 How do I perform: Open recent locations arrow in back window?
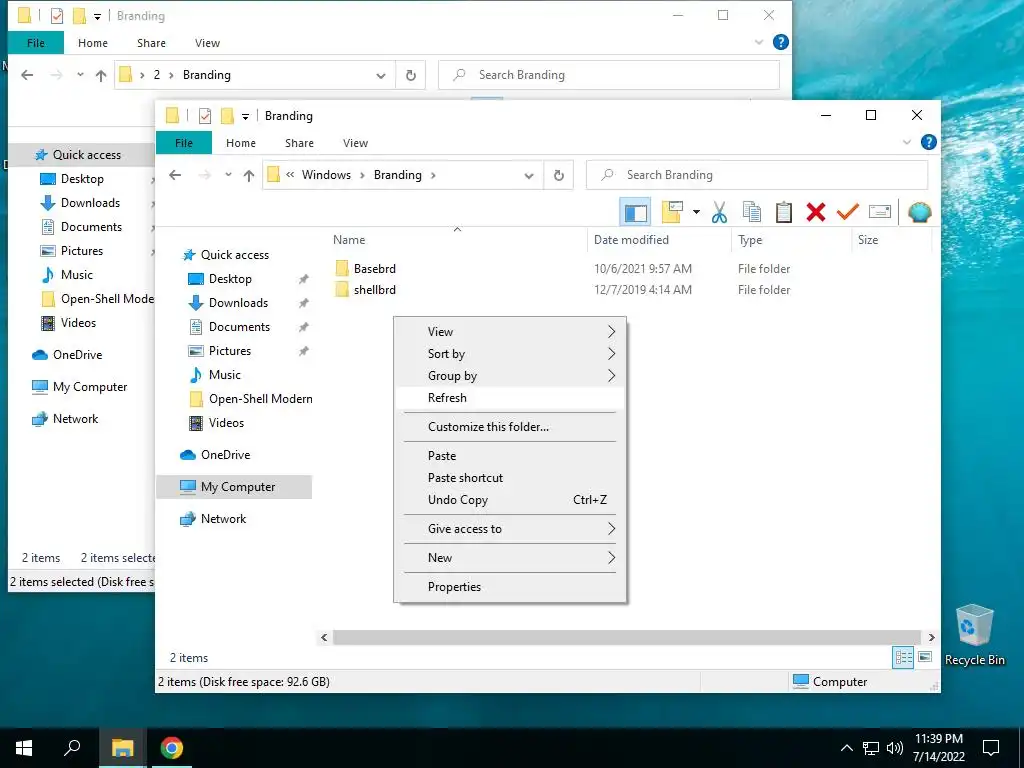click(x=80, y=75)
